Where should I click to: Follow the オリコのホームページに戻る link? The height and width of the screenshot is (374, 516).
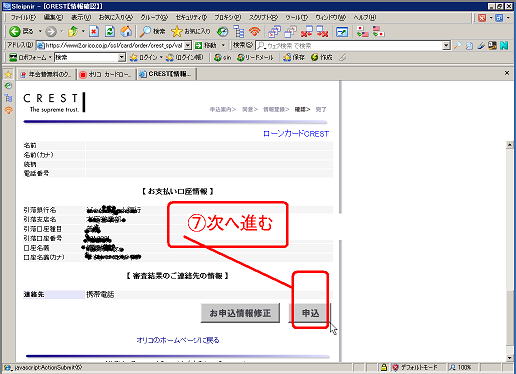pyautogui.click(x=178, y=340)
